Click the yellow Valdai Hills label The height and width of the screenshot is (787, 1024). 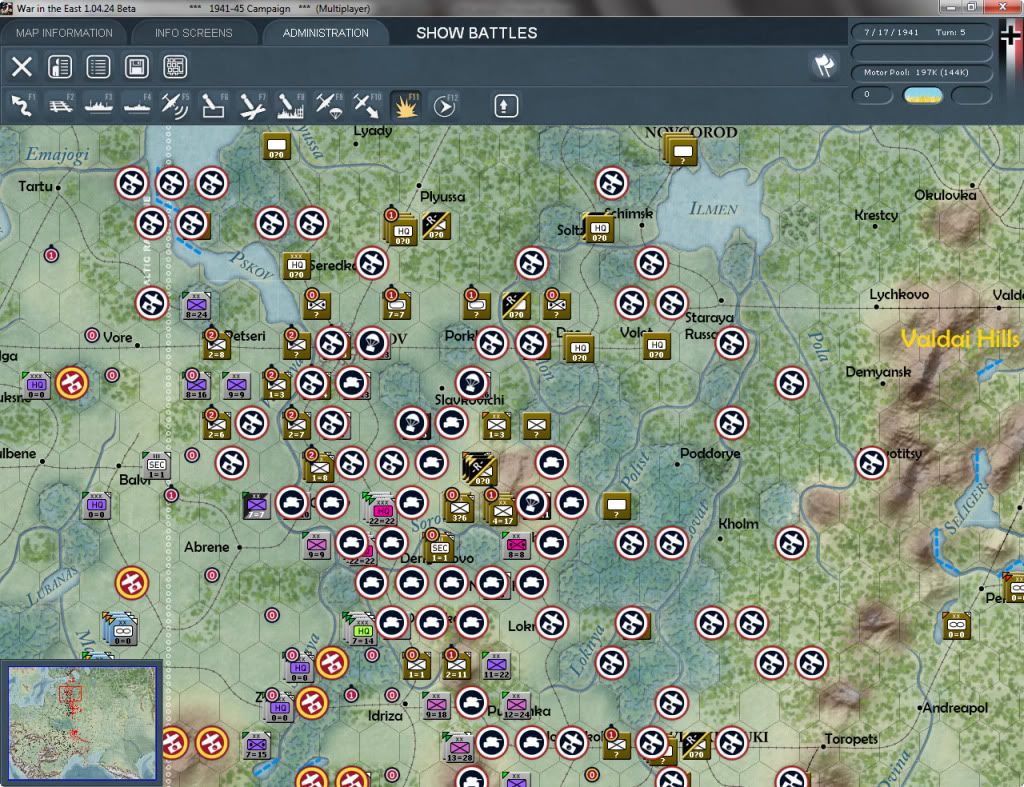click(959, 338)
